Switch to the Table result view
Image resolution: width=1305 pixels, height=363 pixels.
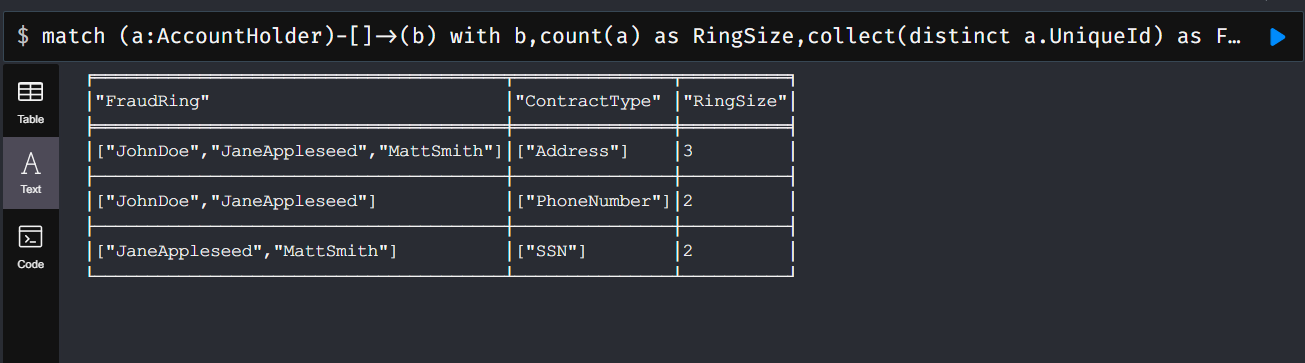click(31, 101)
